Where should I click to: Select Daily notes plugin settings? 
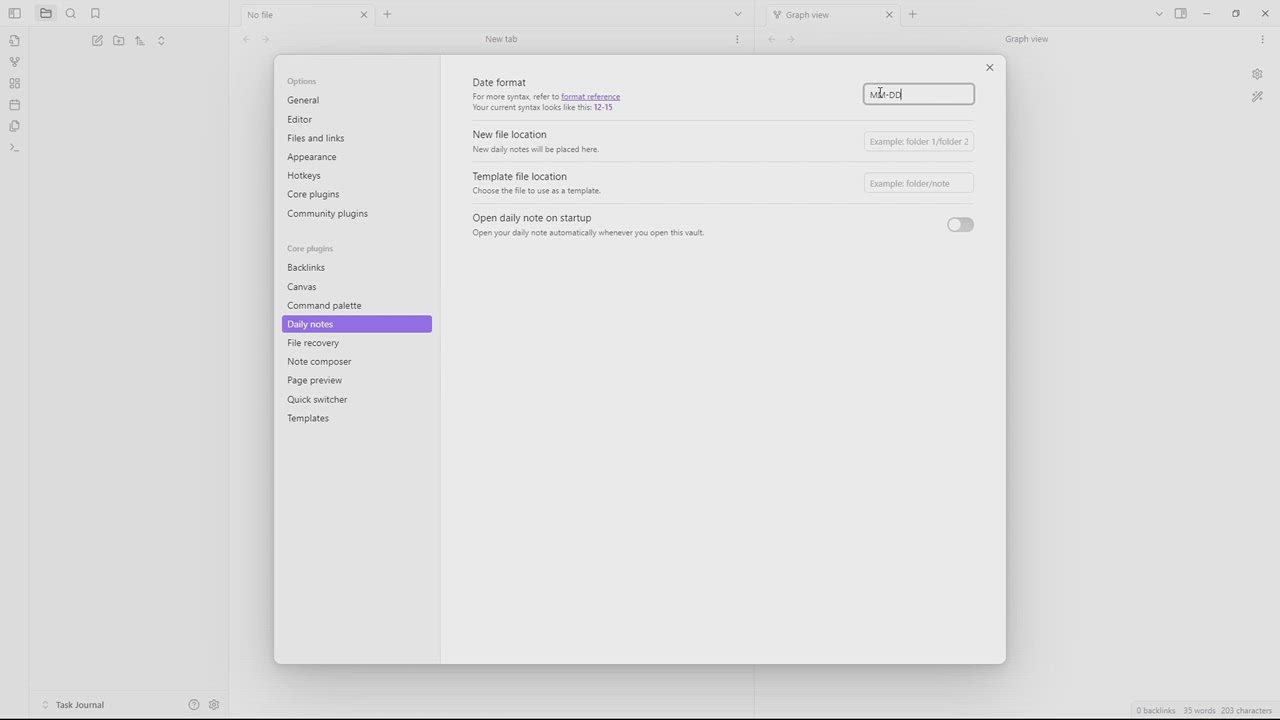pyautogui.click(x=357, y=324)
